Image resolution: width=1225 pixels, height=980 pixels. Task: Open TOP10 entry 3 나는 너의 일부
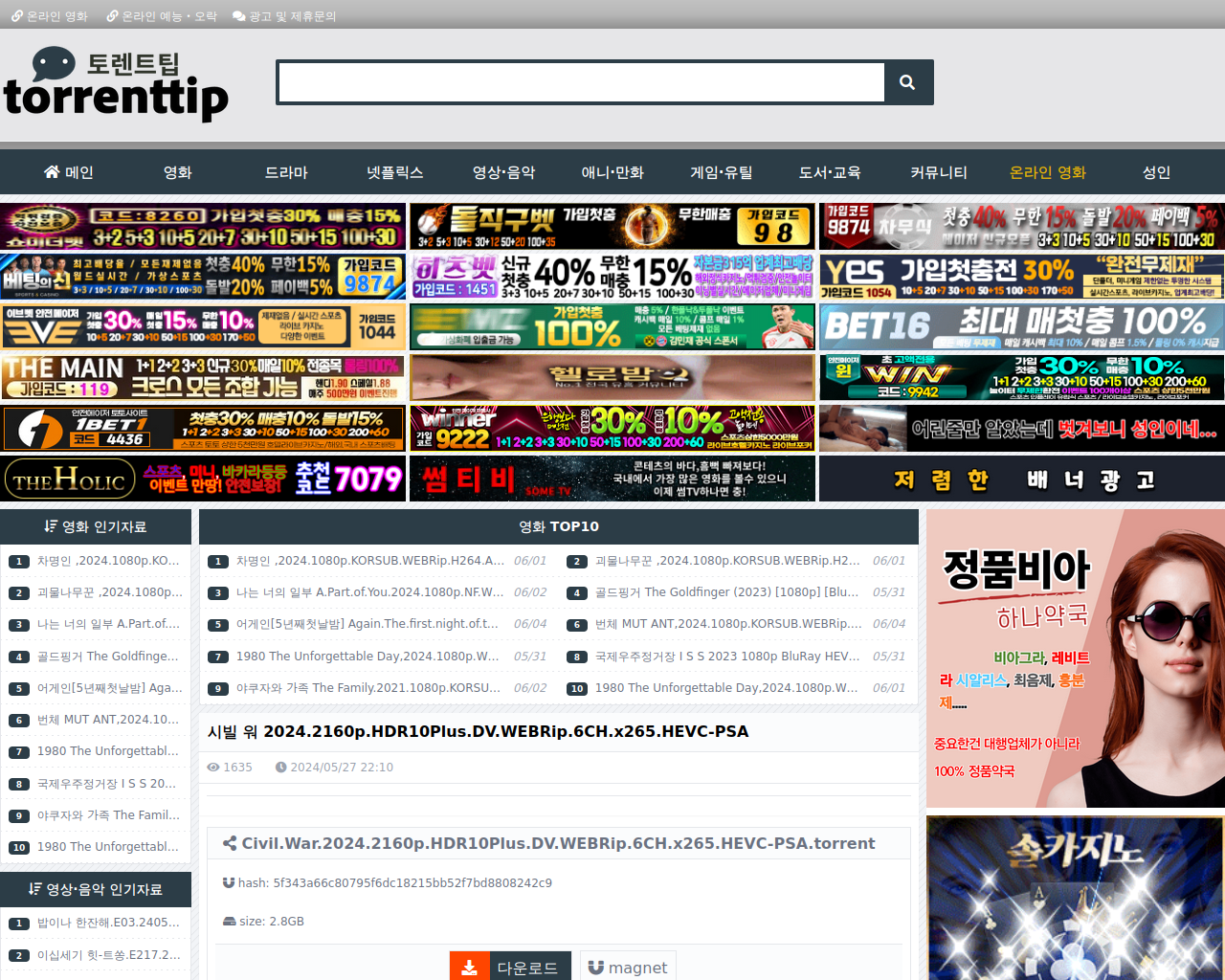370,592
